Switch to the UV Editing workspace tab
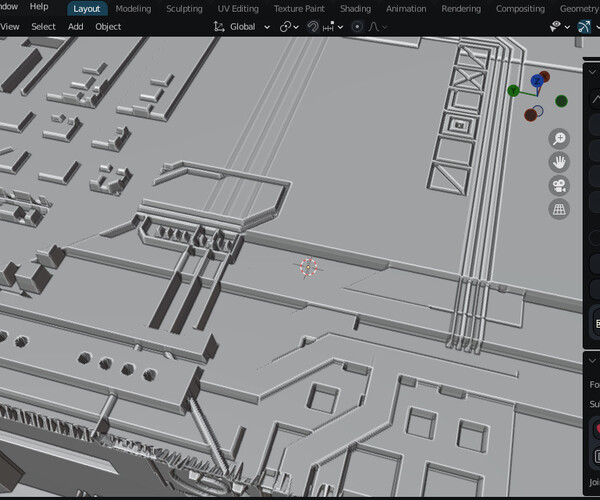Viewport: 600px width, 500px height. pos(238,9)
